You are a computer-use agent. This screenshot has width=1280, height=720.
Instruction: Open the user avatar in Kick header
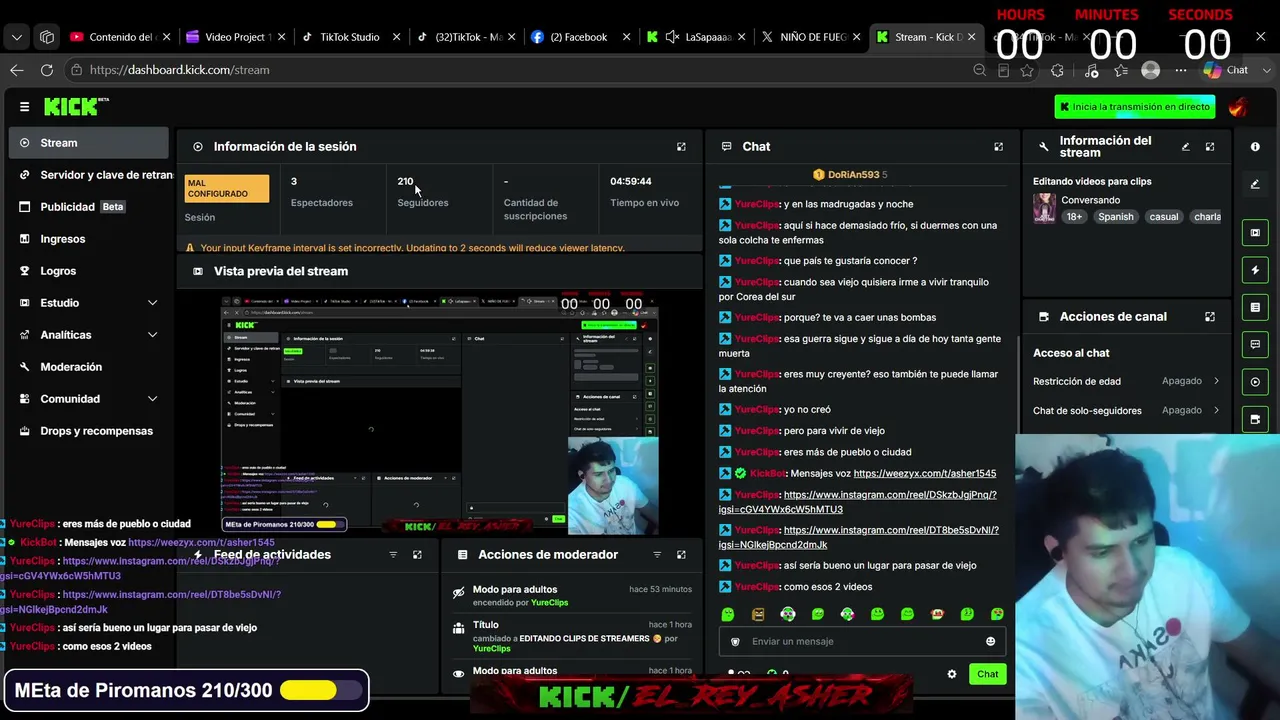tap(1238, 107)
